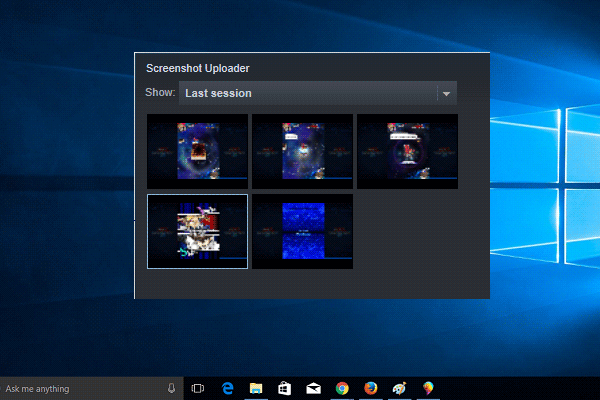The image size is (600, 400).
Task: Click the highlighted screenshot with white glitch stripes
Action: (197, 231)
